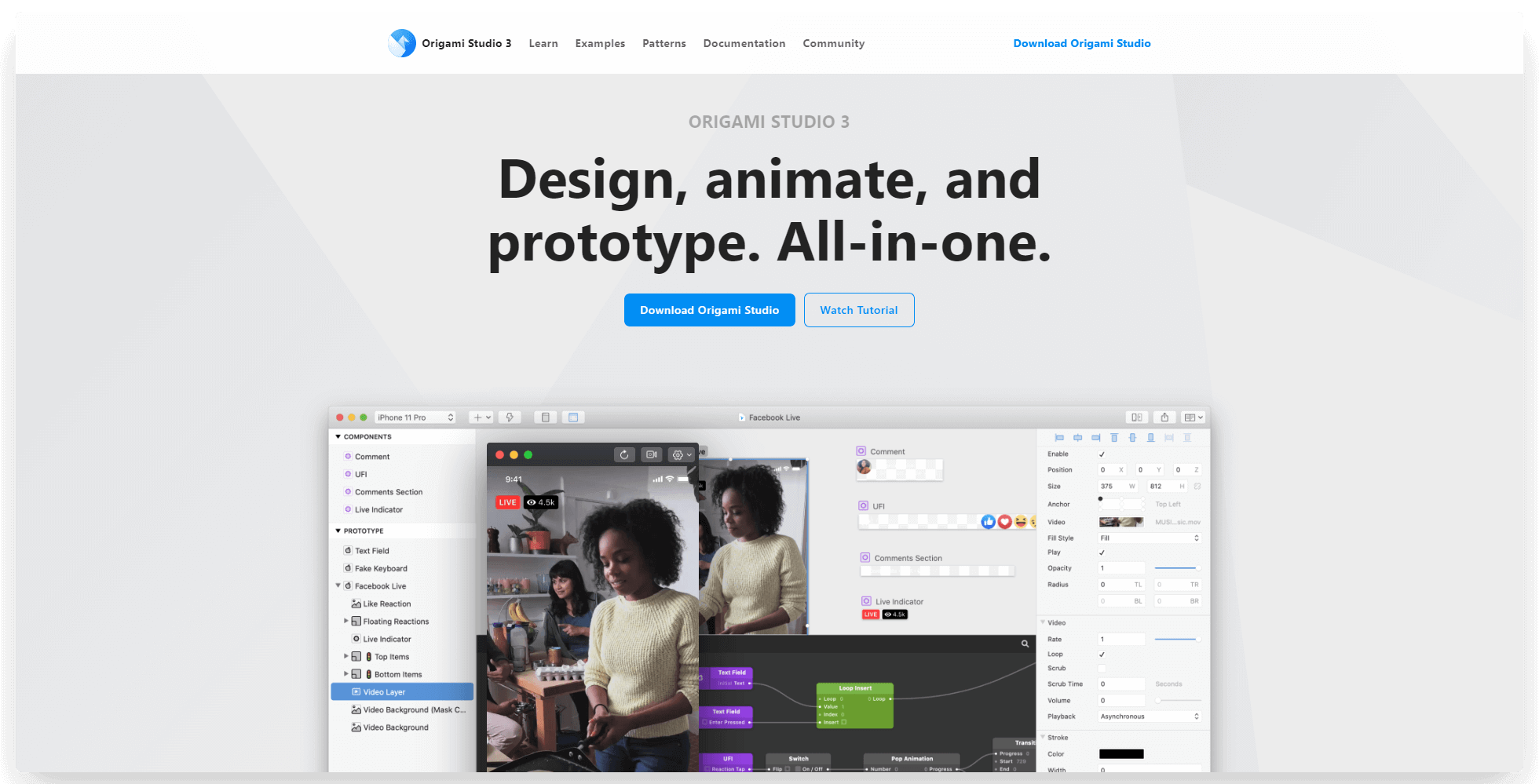Click the lightning bolt toolbar icon
The image size is (1539, 784).
(x=510, y=418)
